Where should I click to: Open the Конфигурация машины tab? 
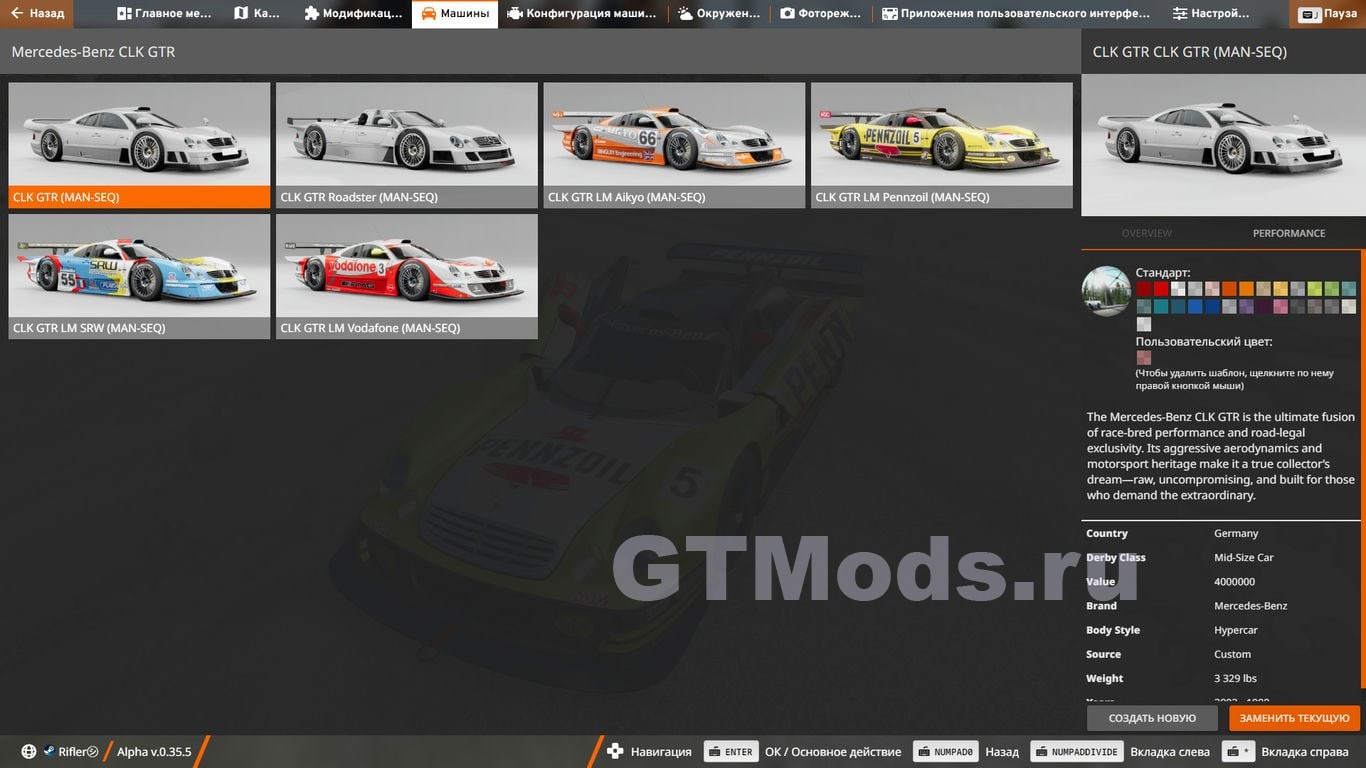click(x=582, y=14)
